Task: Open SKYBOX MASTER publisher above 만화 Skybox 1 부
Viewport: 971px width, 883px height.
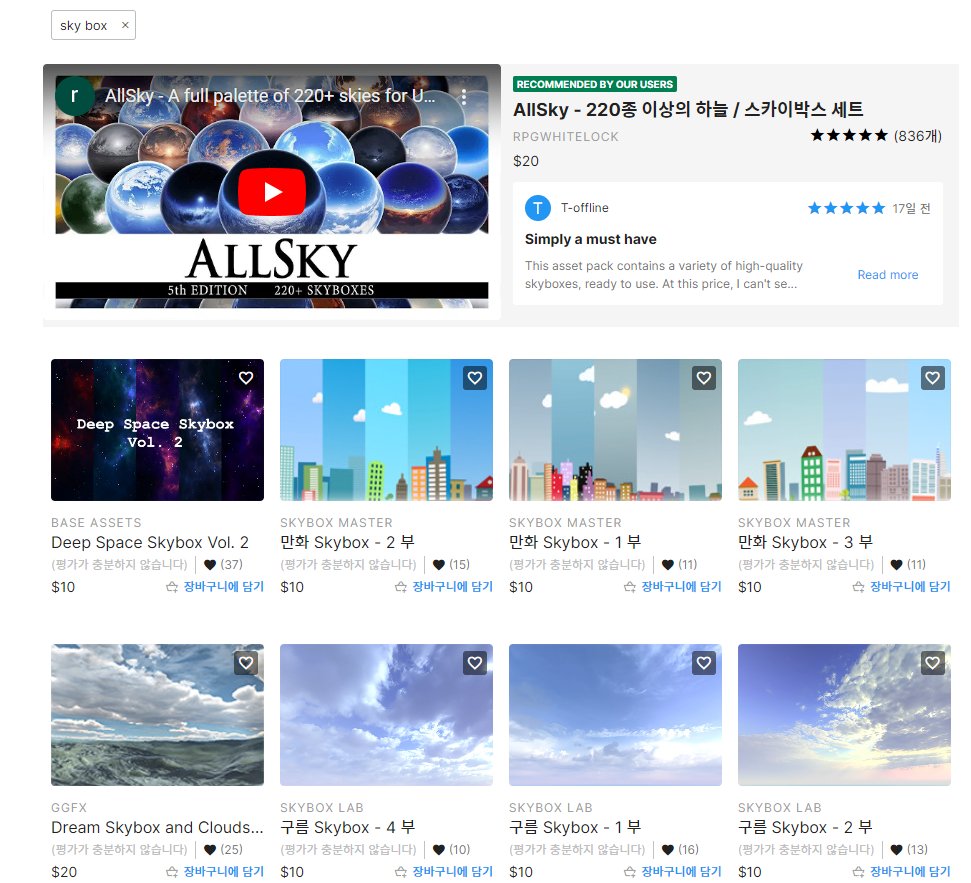Action: pos(565,523)
